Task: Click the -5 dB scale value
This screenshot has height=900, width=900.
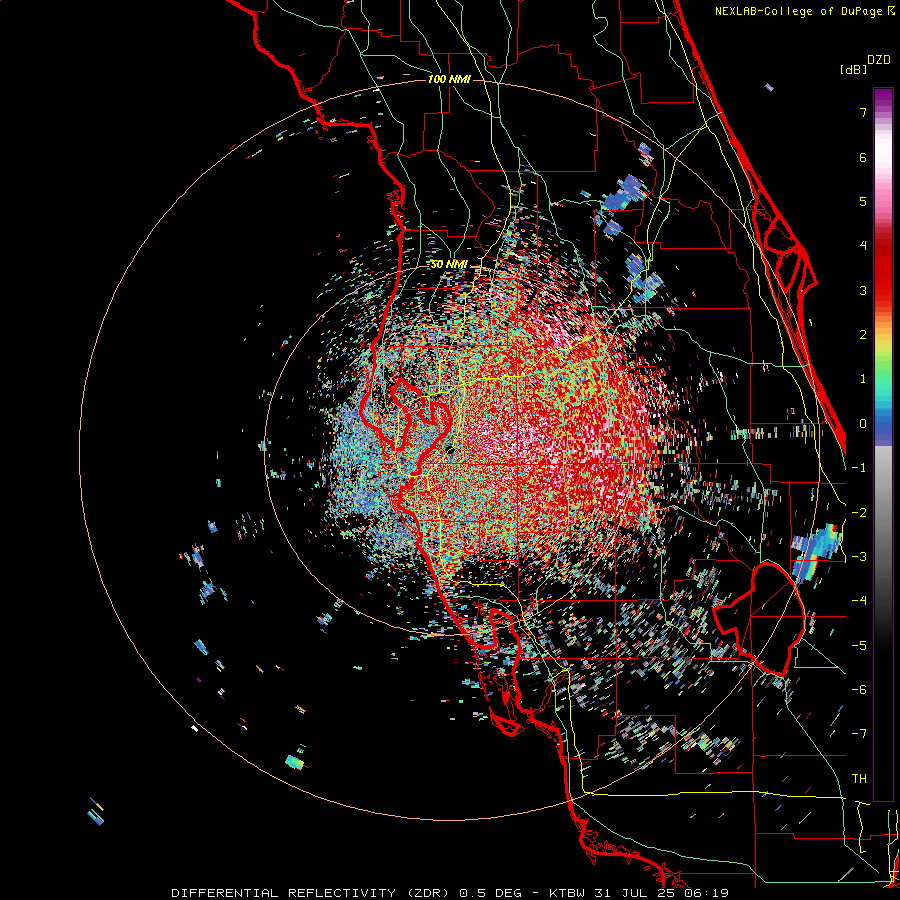Action: (859, 646)
